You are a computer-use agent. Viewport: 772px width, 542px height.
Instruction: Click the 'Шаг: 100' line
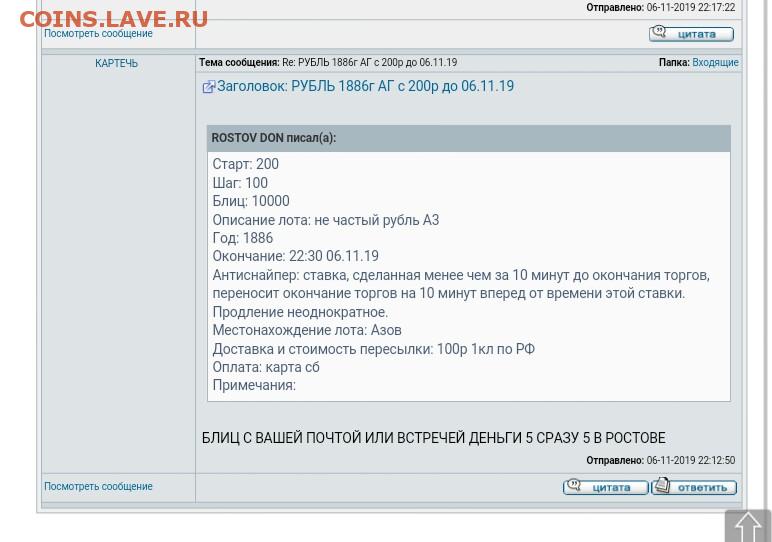[x=240, y=183]
